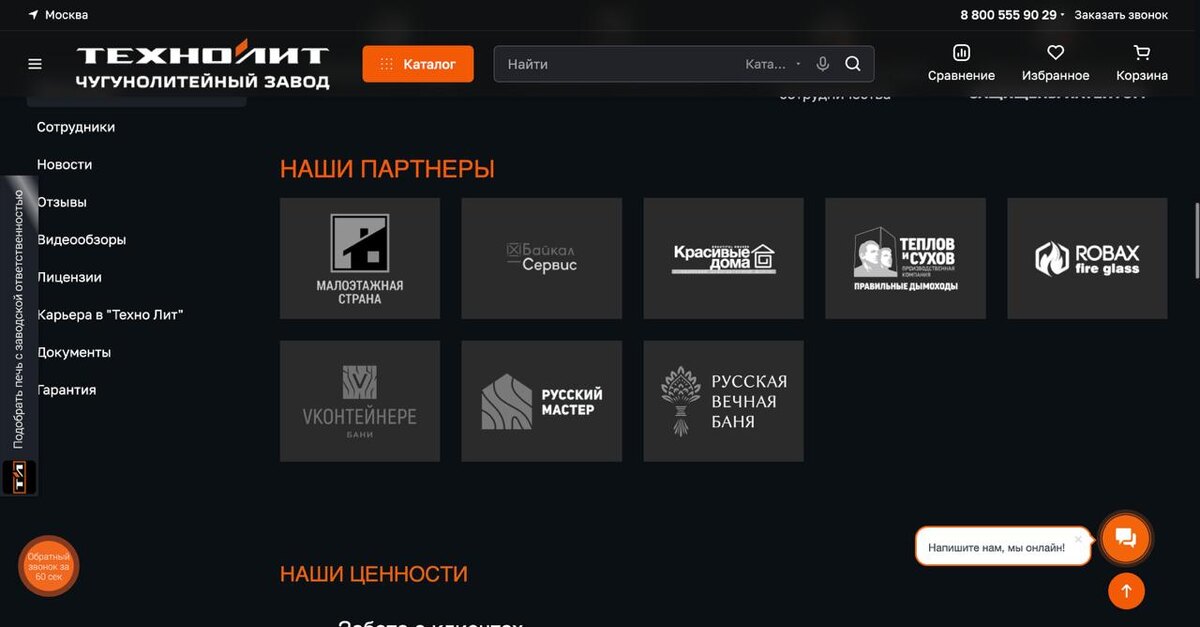Click the Заказать звонок link
This screenshot has height=627, width=1200.
(x=1121, y=15)
